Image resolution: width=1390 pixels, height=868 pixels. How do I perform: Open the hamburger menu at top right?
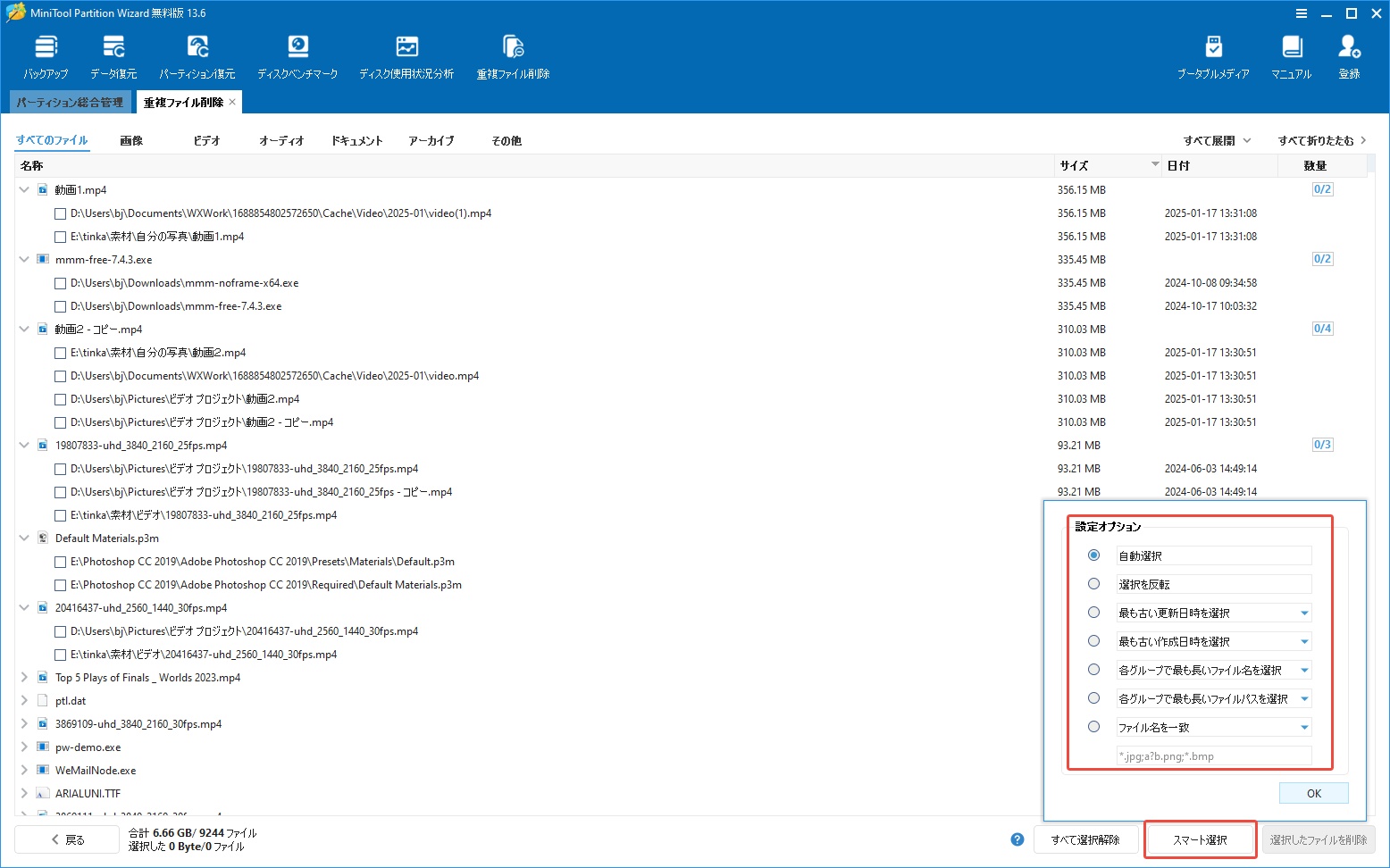point(1302,13)
